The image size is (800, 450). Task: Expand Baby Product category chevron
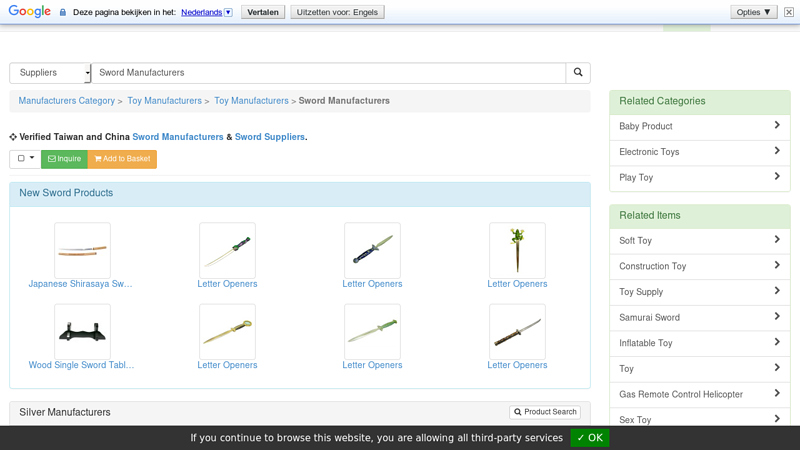tap(777, 125)
